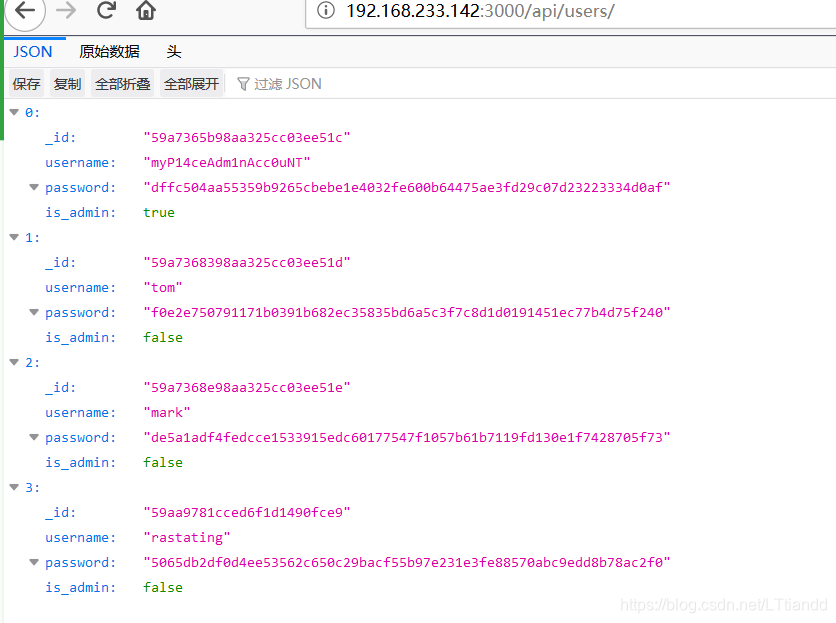Collapse array item 0
Viewport: 836px width, 623px height.
(14, 112)
